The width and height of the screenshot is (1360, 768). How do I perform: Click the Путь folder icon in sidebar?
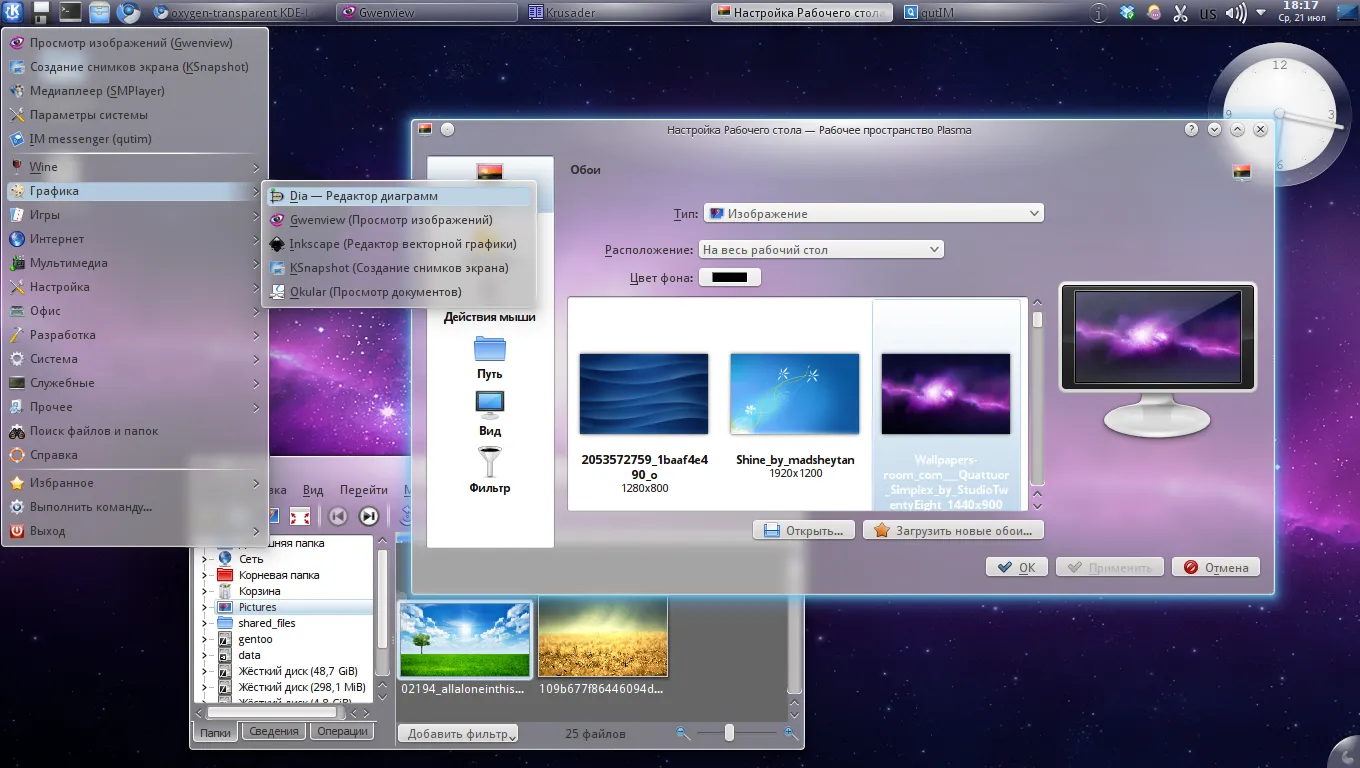[x=490, y=349]
